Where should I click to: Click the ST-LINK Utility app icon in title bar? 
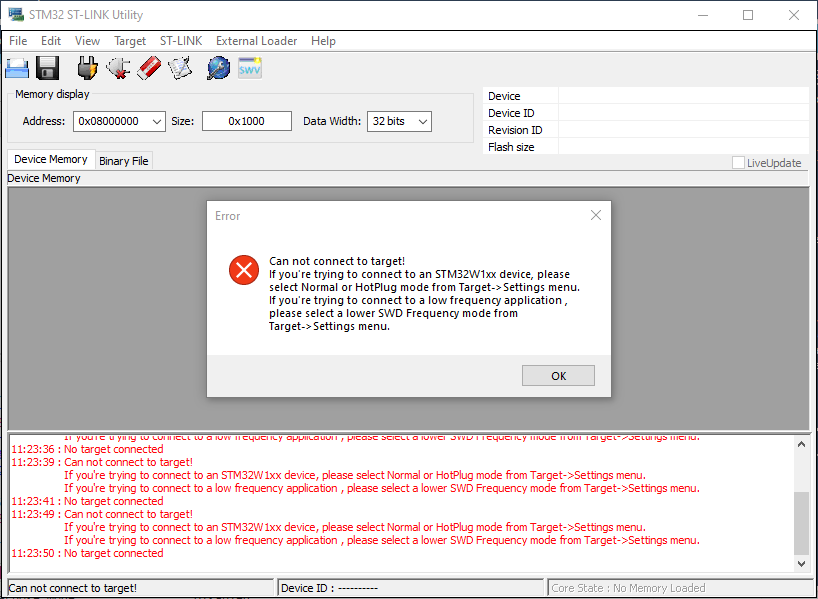click(16, 15)
